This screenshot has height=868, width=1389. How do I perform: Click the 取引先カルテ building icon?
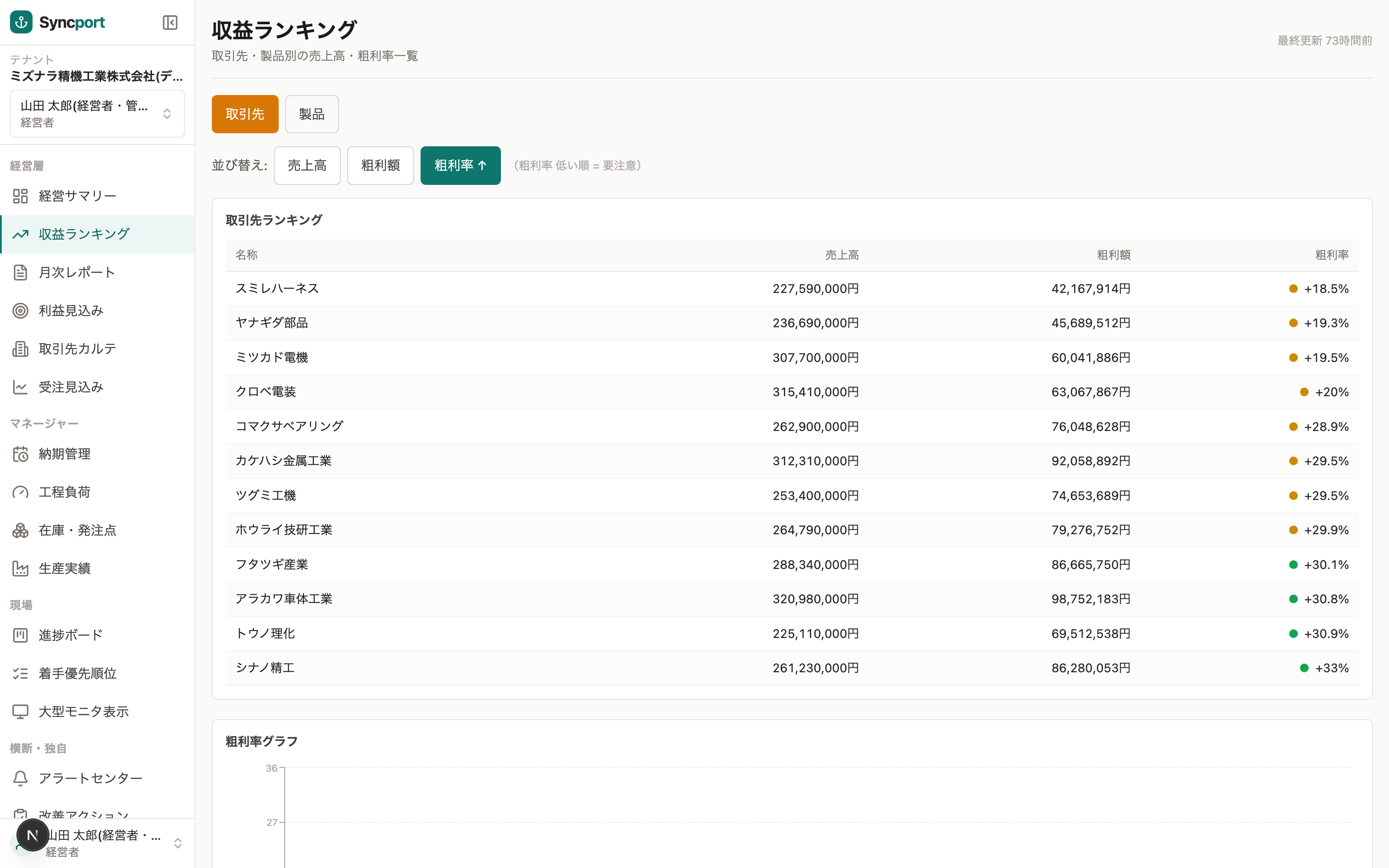pyautogui.click(x=20, y=349)
